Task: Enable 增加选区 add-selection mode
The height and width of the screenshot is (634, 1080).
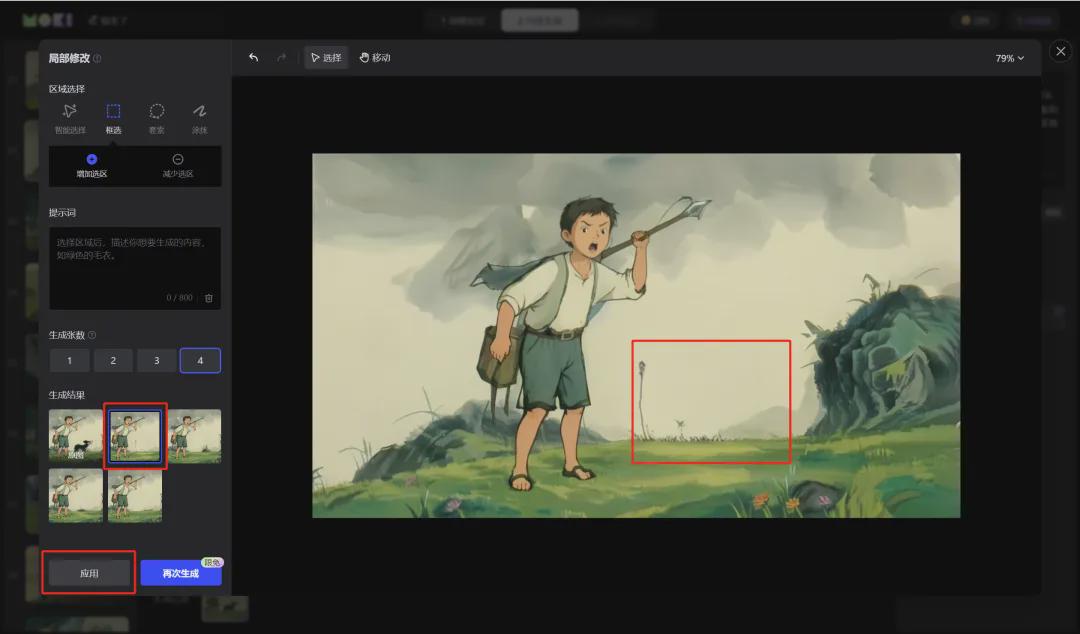Action: 93,164
